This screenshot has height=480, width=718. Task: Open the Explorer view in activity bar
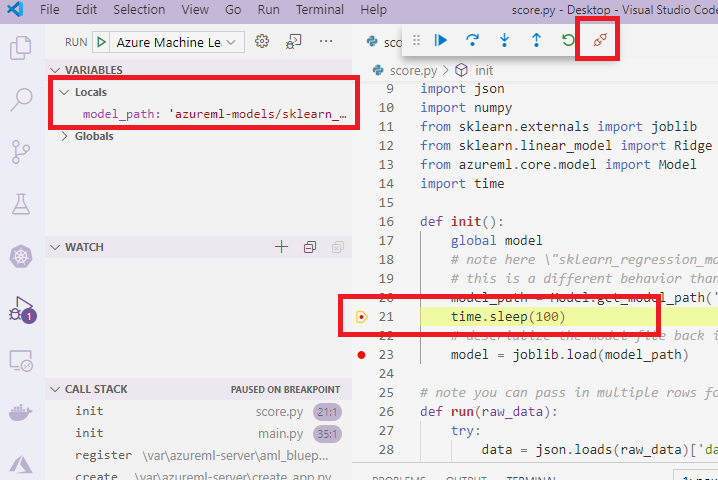click(21, 47)
